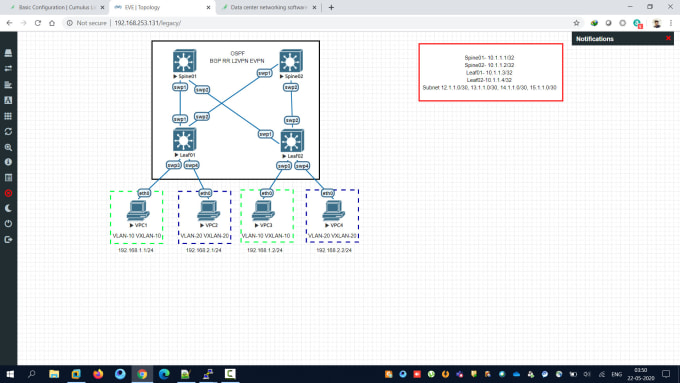
Task: Click the swp4 label under Leaf02
Action: point(302,166)
